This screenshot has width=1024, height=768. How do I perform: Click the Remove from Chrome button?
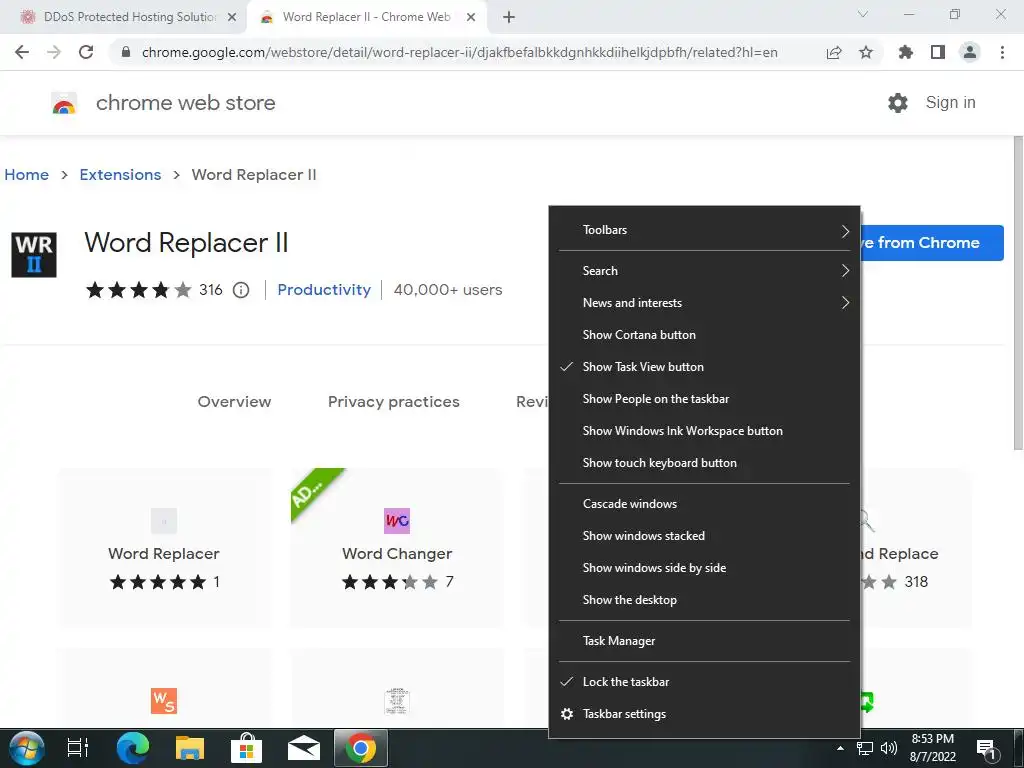tap(932, 243)
